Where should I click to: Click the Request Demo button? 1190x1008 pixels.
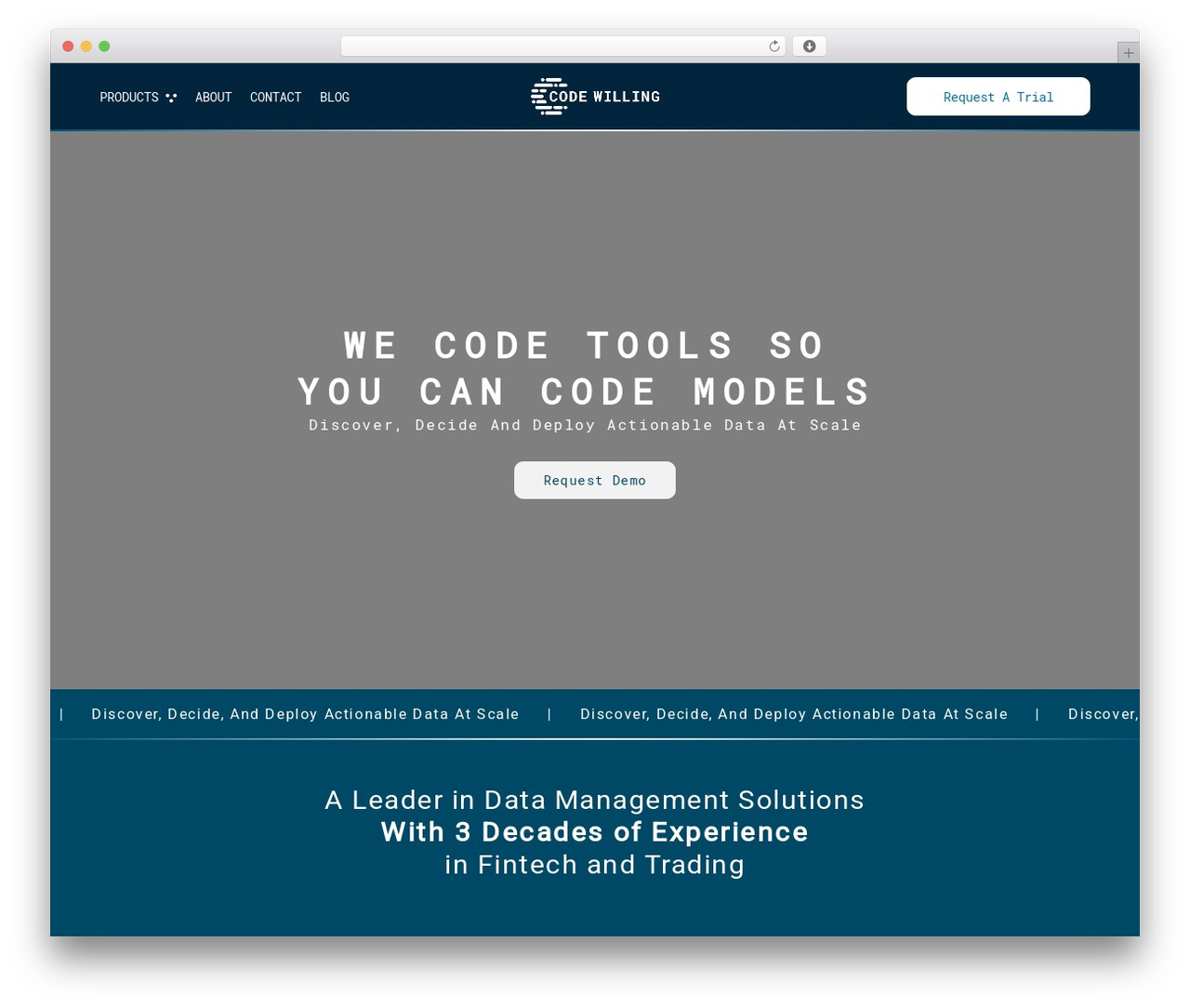coord(595,480)
